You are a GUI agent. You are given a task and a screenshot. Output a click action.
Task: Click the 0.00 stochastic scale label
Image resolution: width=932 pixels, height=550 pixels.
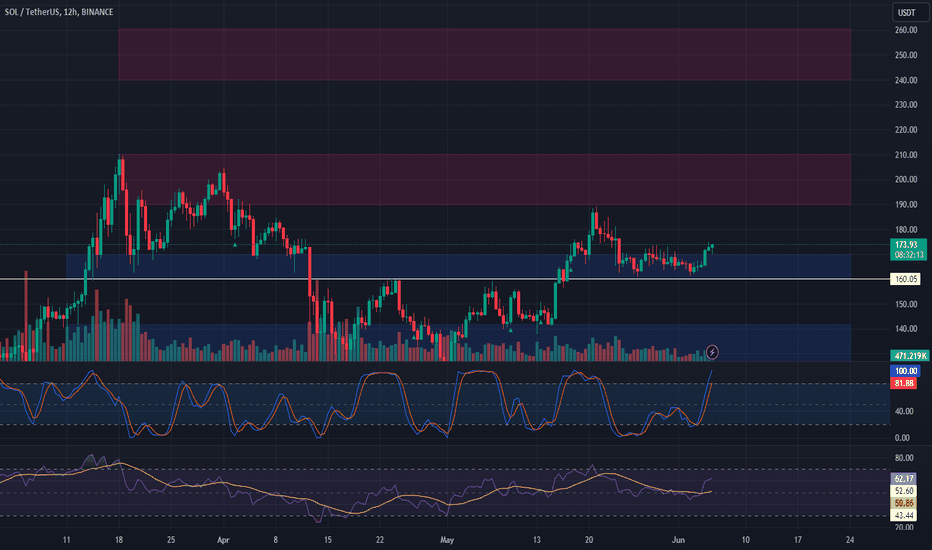pyautogui.click(x=902, y=438)
